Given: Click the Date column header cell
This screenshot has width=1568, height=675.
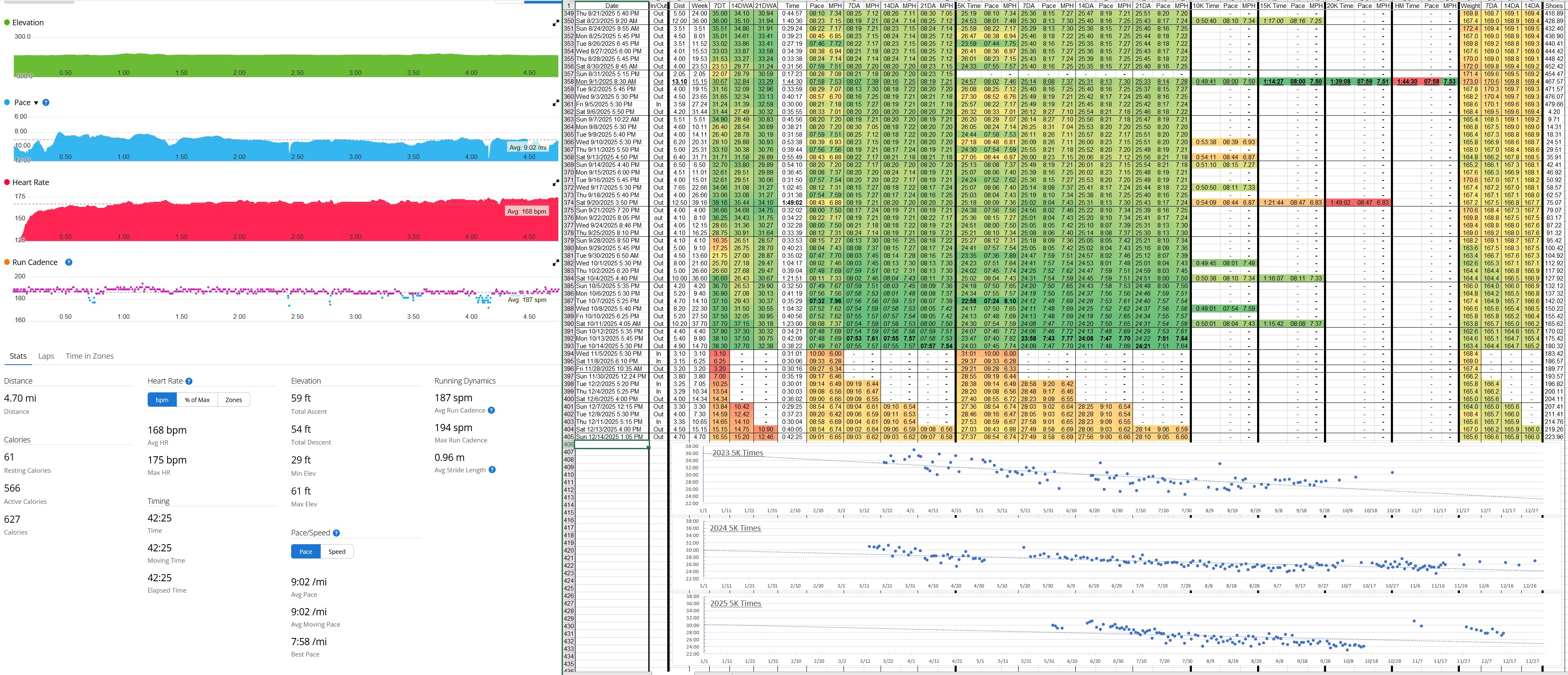Looking at the screenshot, I should [x=611, y=5].
